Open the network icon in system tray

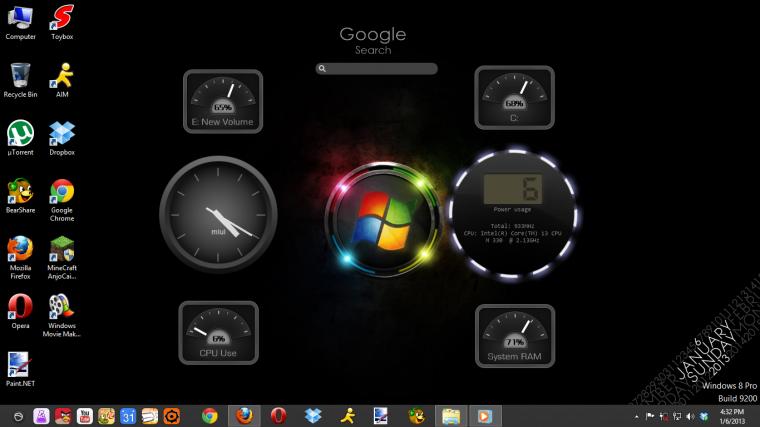677,416
